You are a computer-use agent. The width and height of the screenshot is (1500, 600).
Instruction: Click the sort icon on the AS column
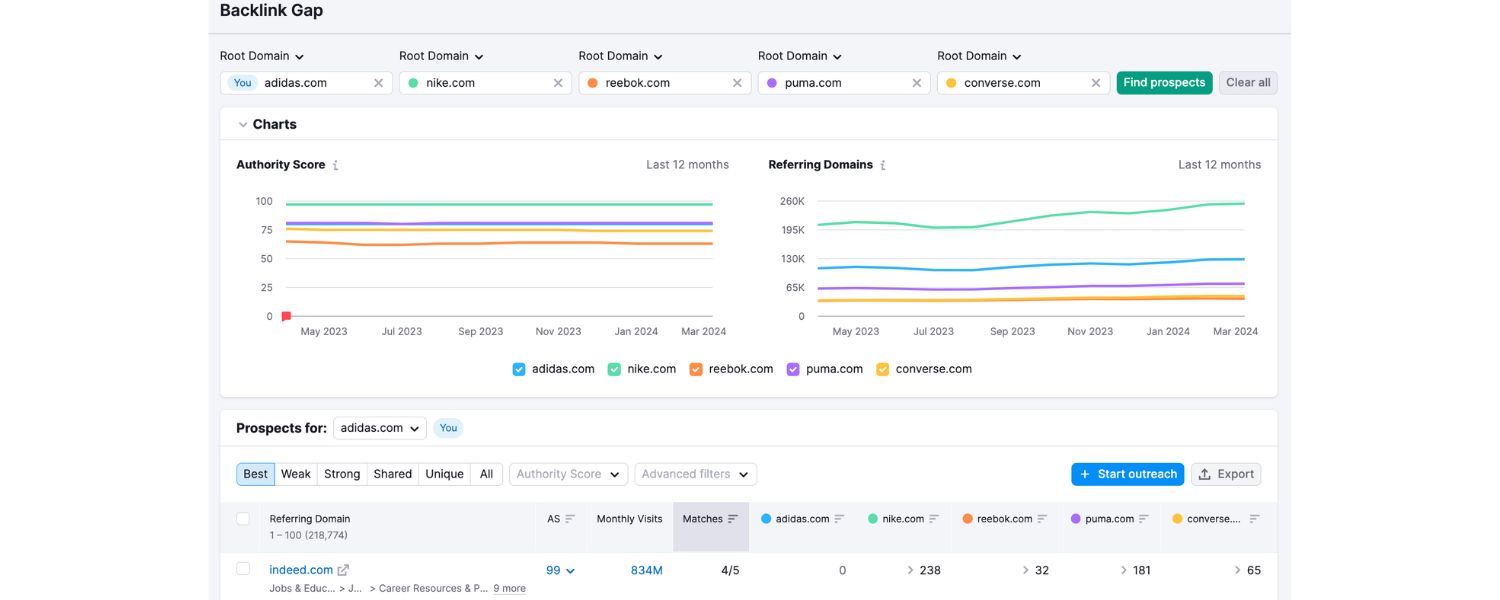point(568,518)
